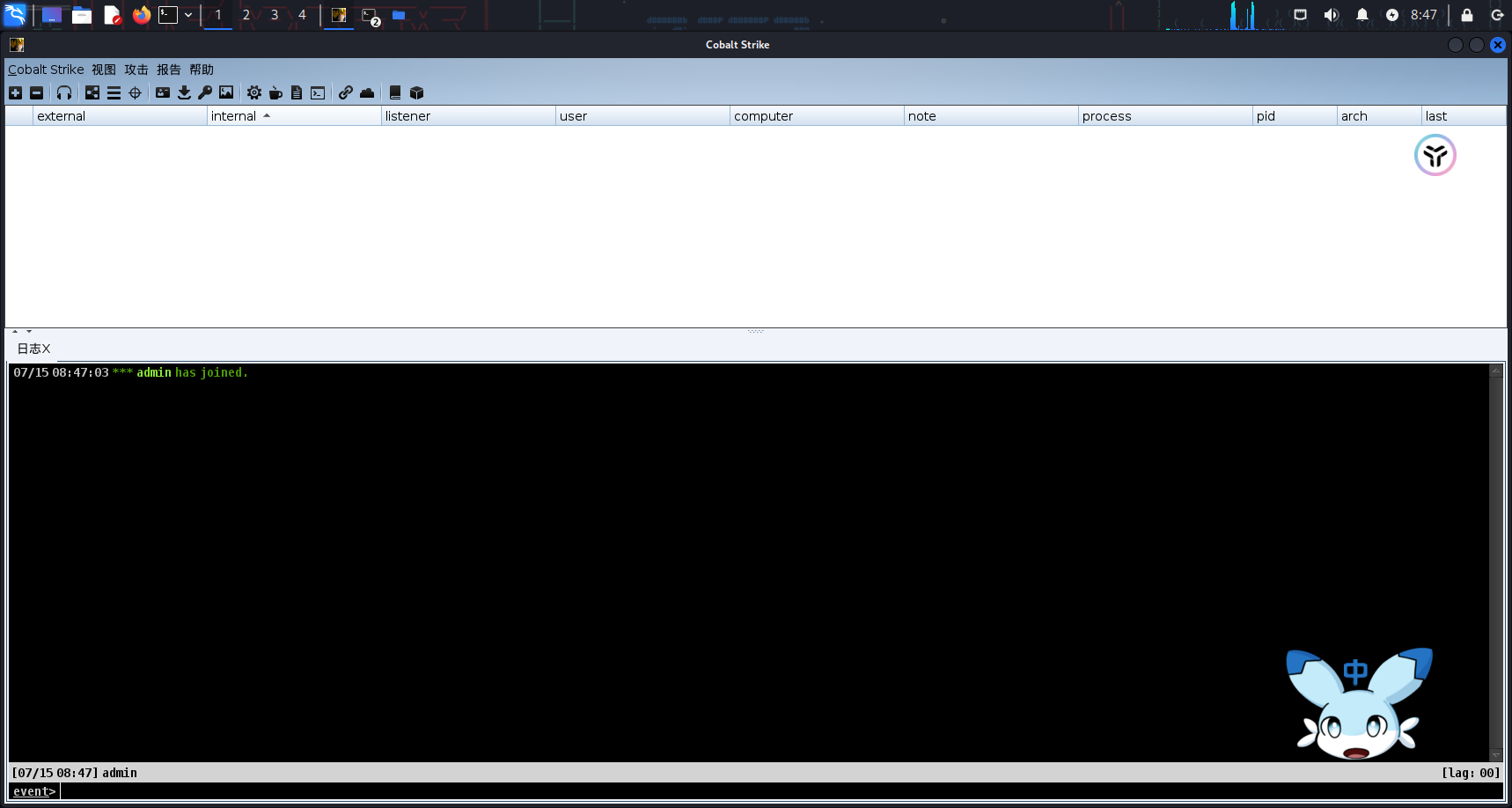The width and height of the screenshot is (1512, 808).
Task: Click the coffee cup Java payload icon
Action: (275, 92)
